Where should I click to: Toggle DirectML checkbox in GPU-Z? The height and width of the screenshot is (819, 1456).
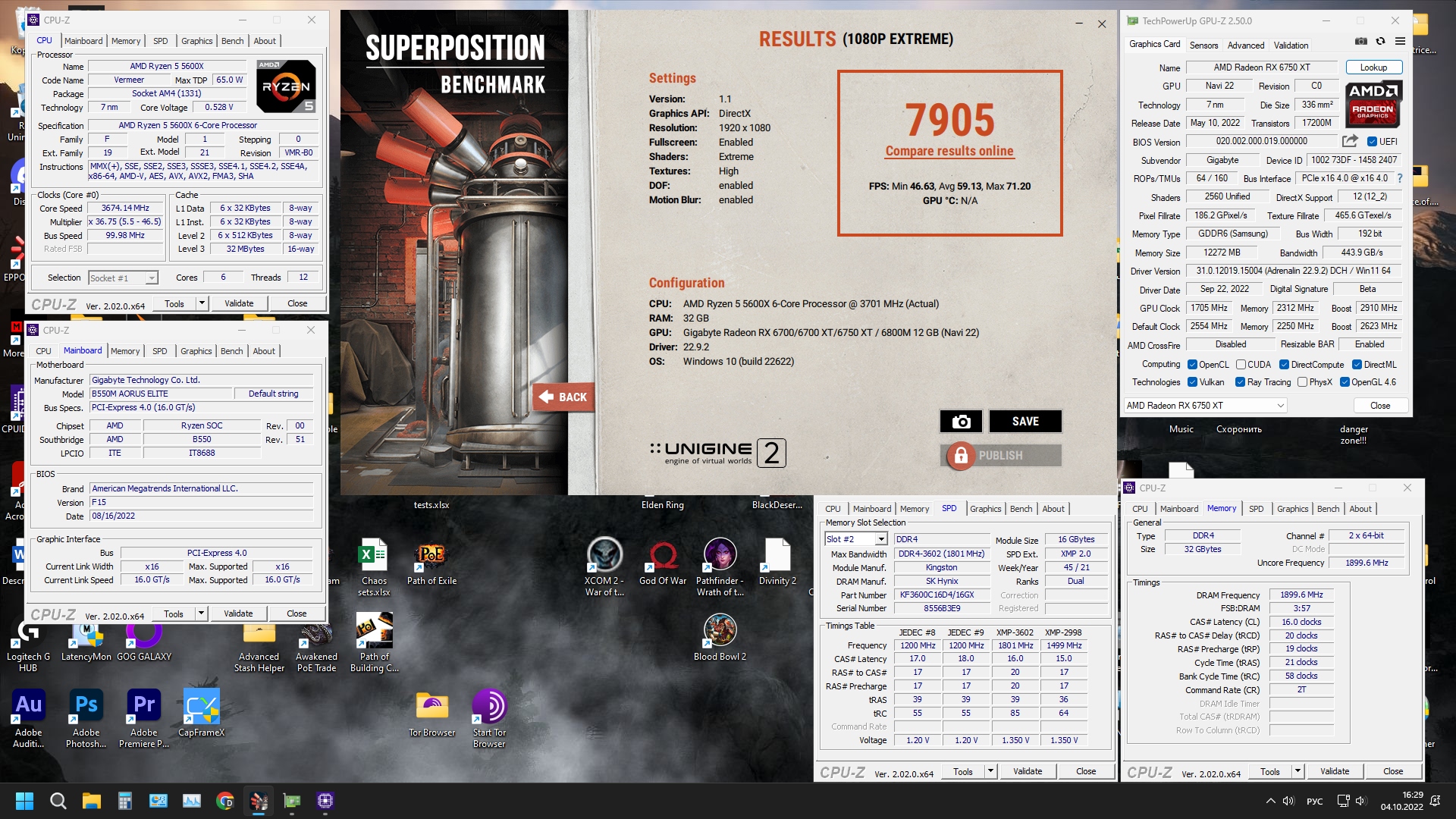(x=1357, y=365)
